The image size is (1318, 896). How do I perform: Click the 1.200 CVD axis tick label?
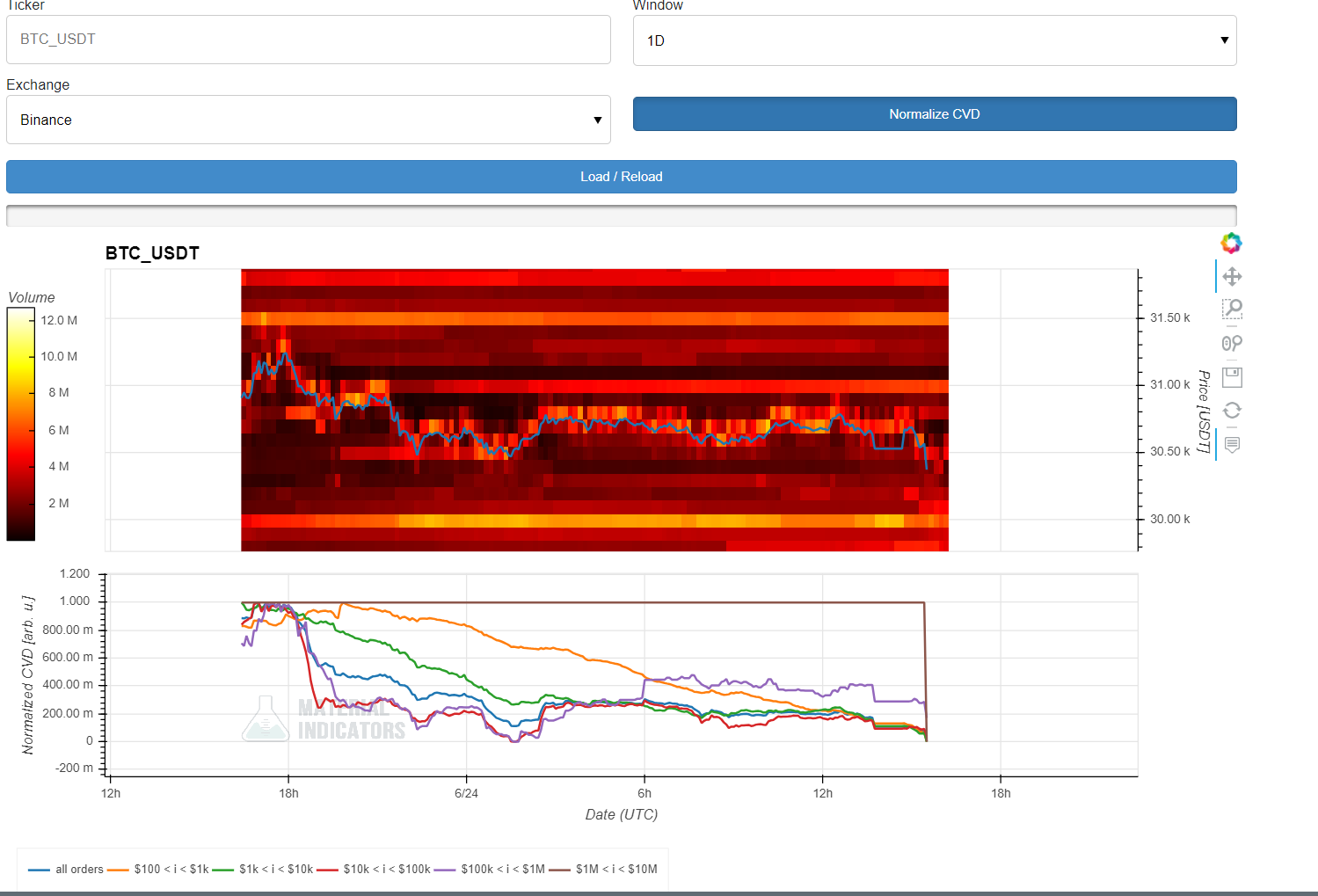(x=75, y=573)
